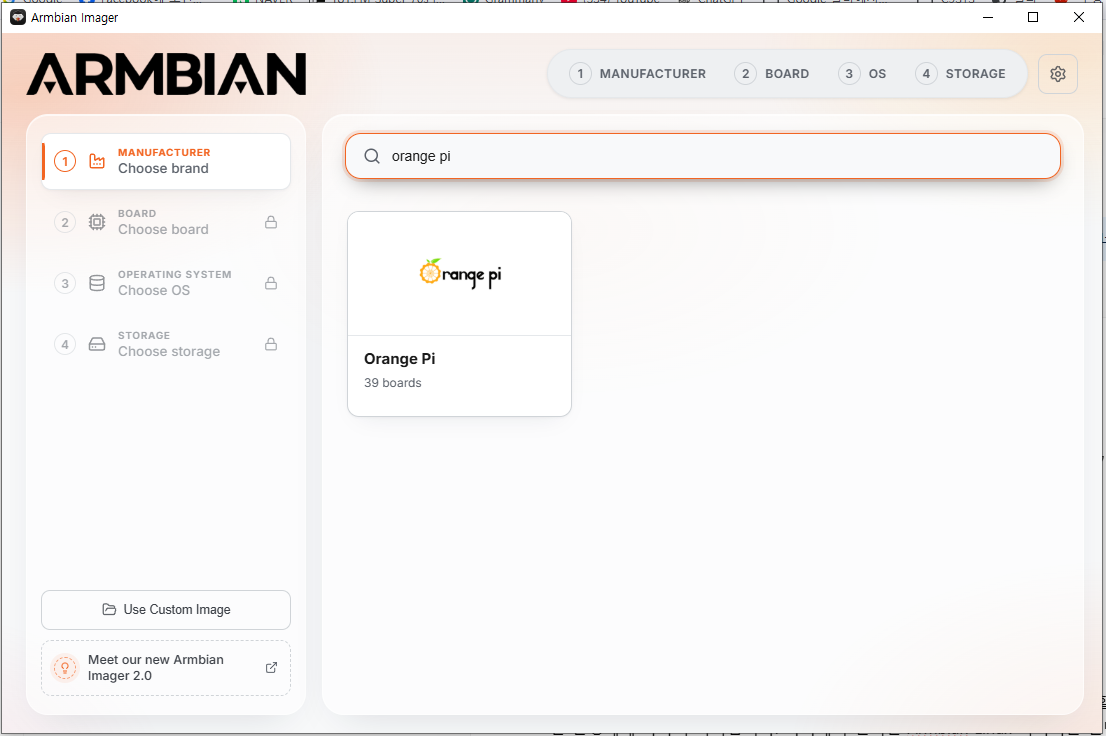Click the storage drive icon in sidebar
Image resolution: width=1106 pixels, height=736 pixels.
[97, 344]
